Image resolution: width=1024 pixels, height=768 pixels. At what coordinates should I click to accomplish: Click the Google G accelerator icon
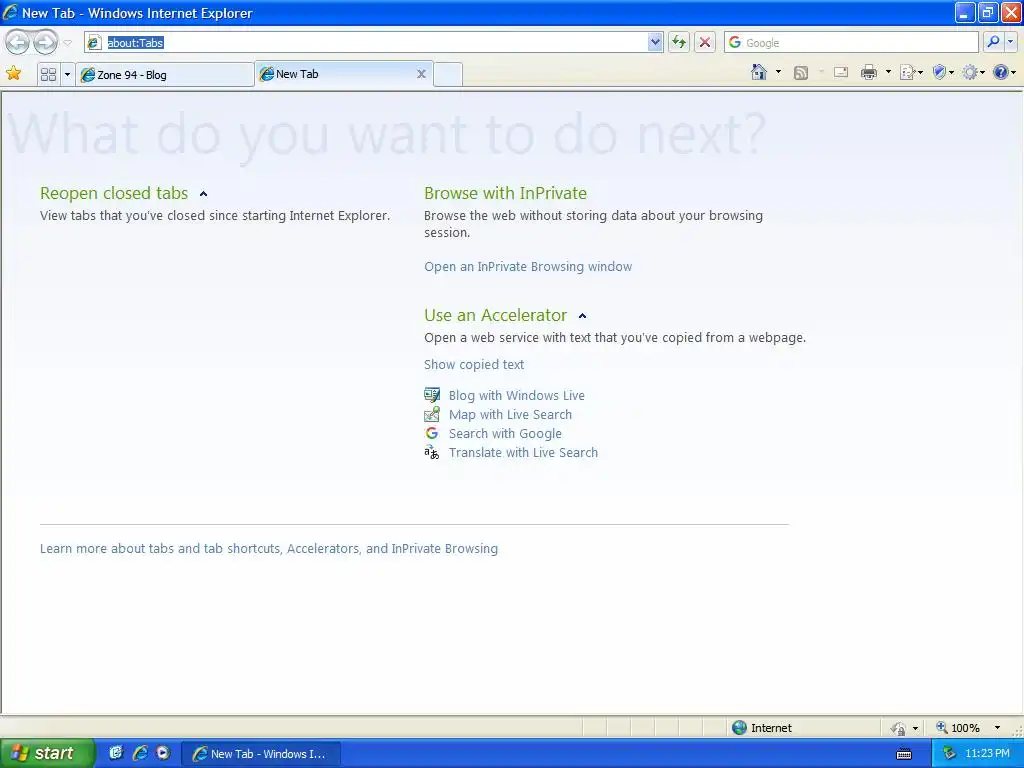[432, 433]
